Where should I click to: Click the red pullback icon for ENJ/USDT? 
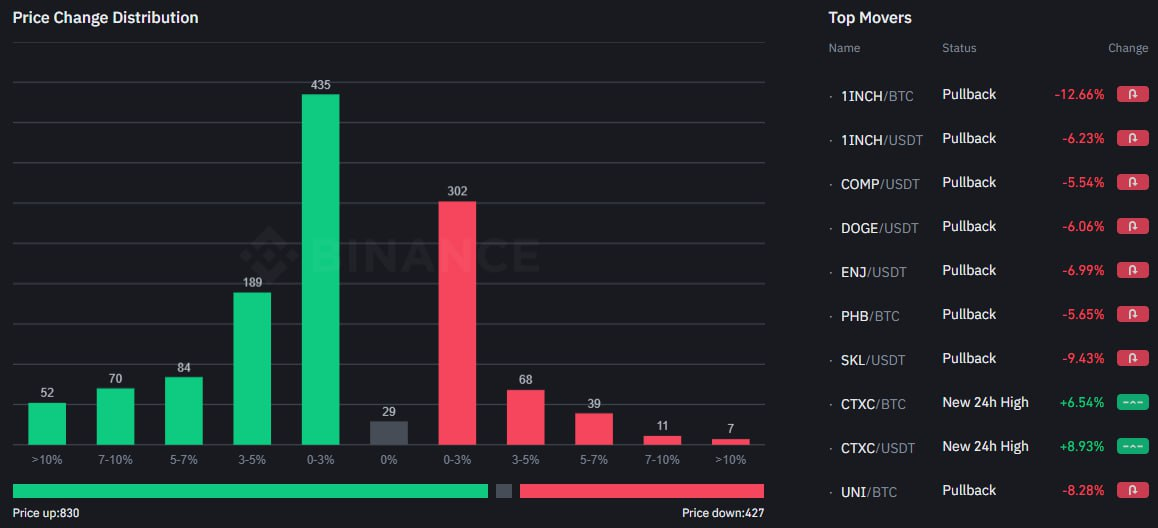tap(1133, 270)
